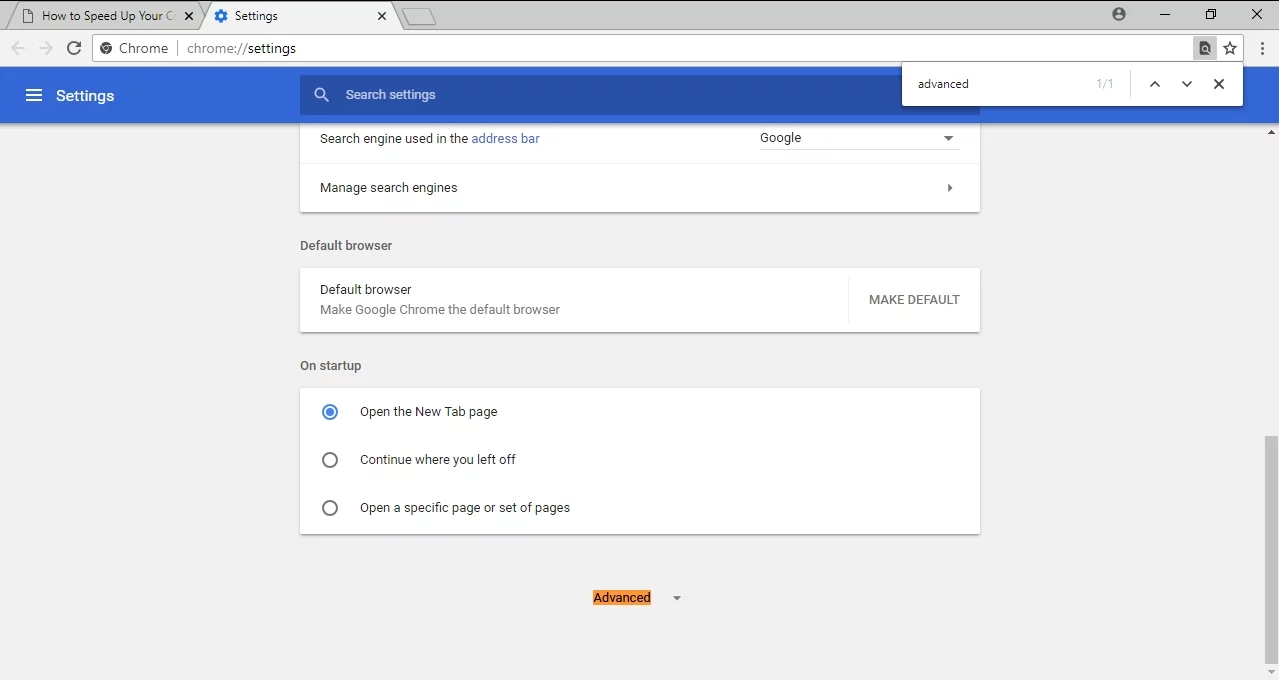Click the find-in-page icon in address bar
Viewport: 1279px width, 680px height.
1205,48
